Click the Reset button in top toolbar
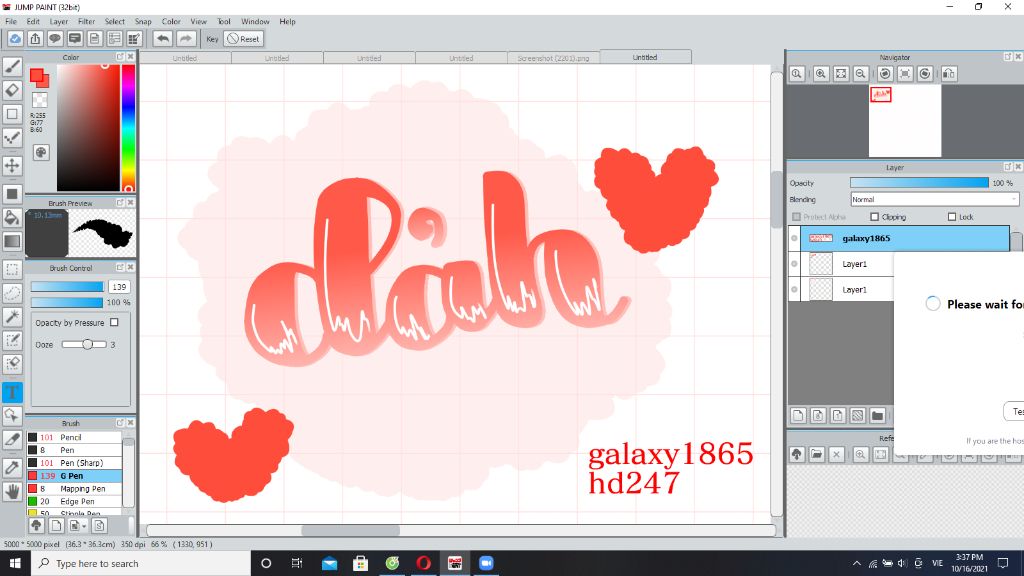The height and width of the screenshot is (576, 1024). click(x=244, y=39)
